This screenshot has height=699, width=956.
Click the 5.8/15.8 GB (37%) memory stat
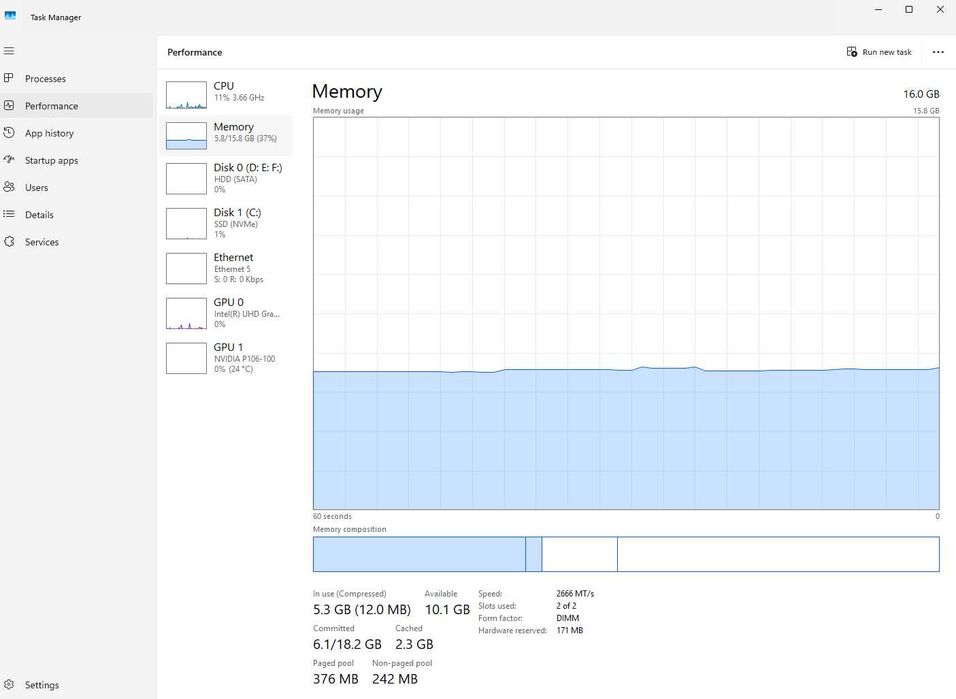coord(245,138)
